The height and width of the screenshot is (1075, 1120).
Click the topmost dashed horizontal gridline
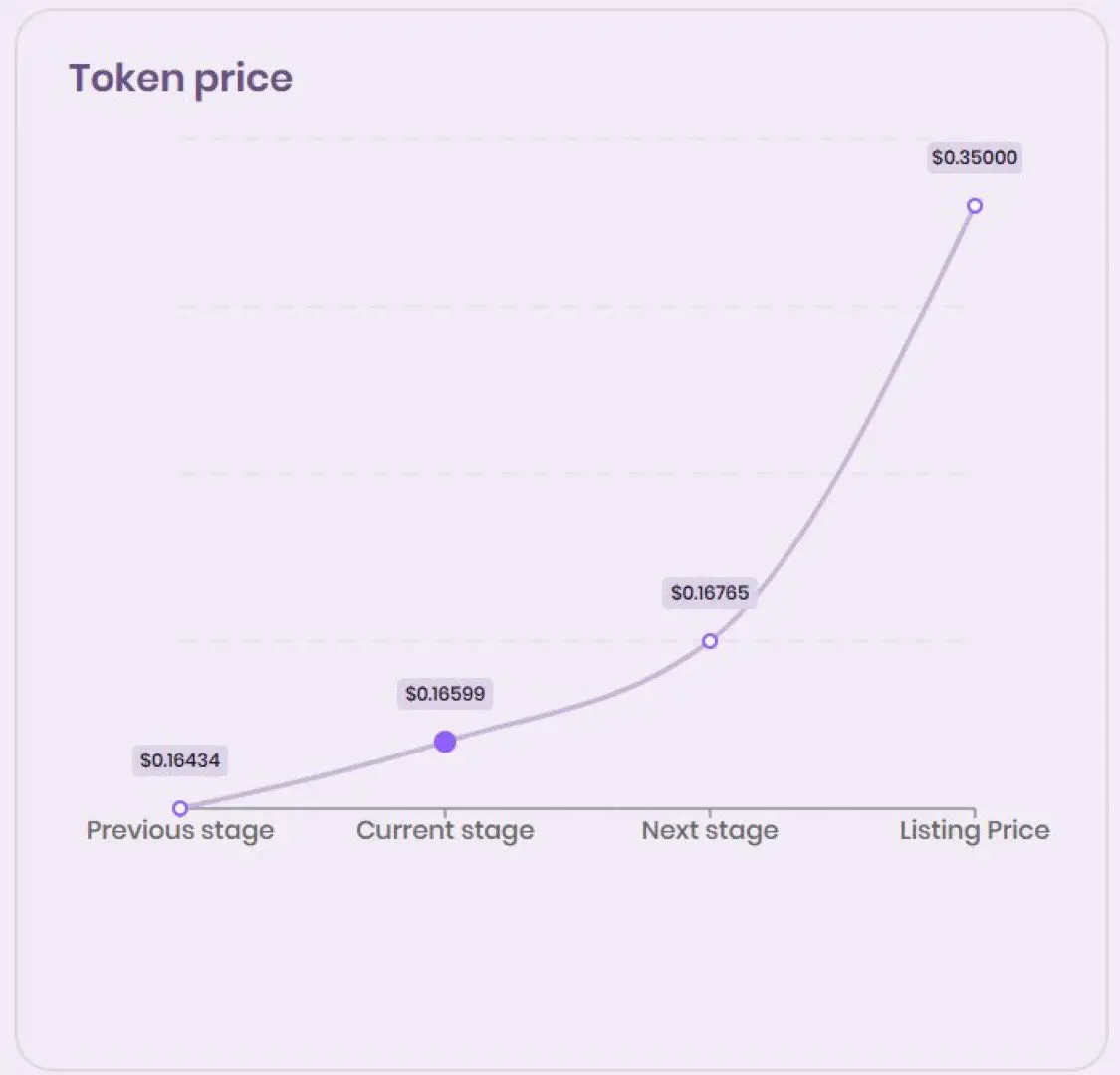[x=571, y=139]
